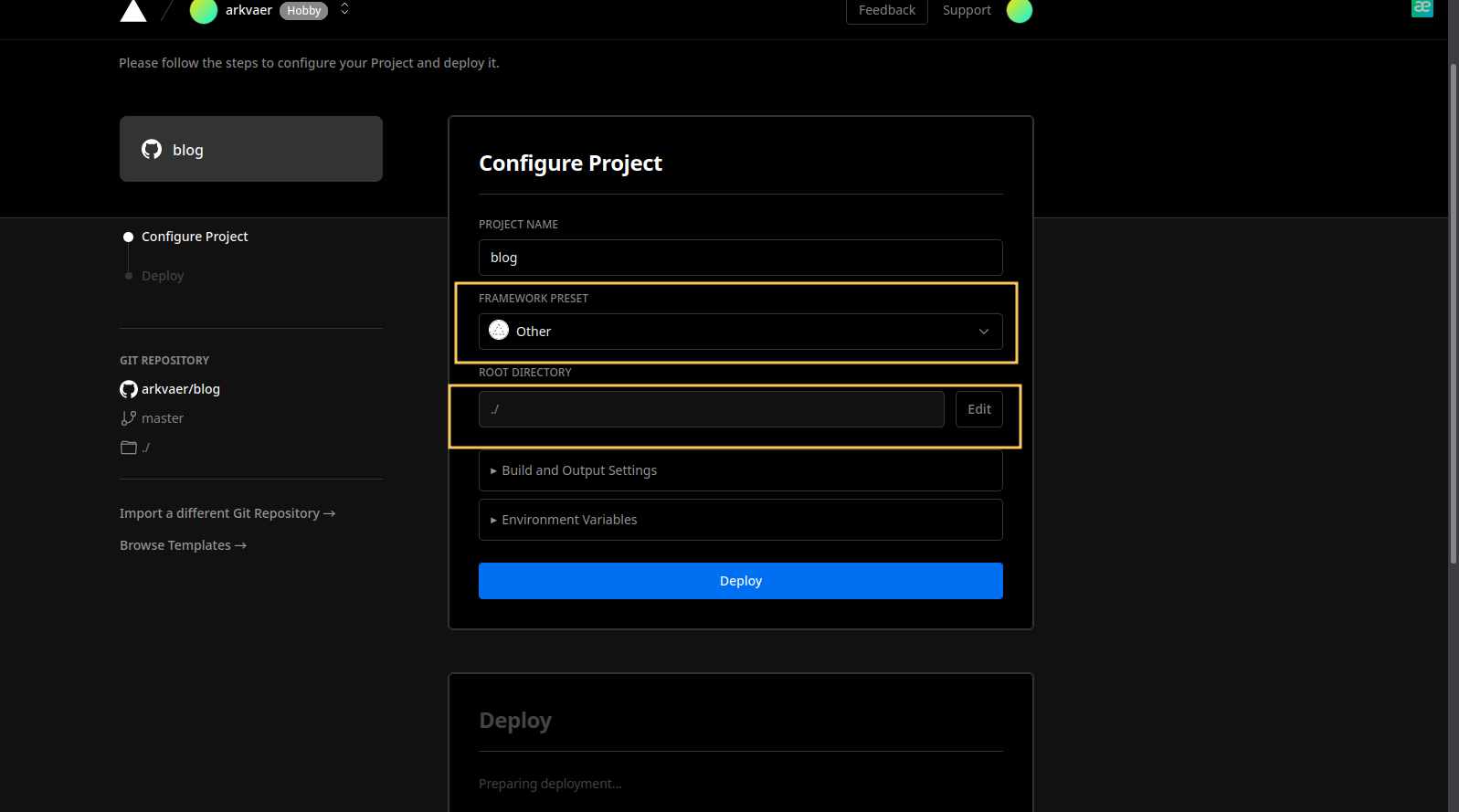The height and width of the screenshot is (812, 1459).
Task: Open Import a different Git Repository link
Action: point(227,513)
